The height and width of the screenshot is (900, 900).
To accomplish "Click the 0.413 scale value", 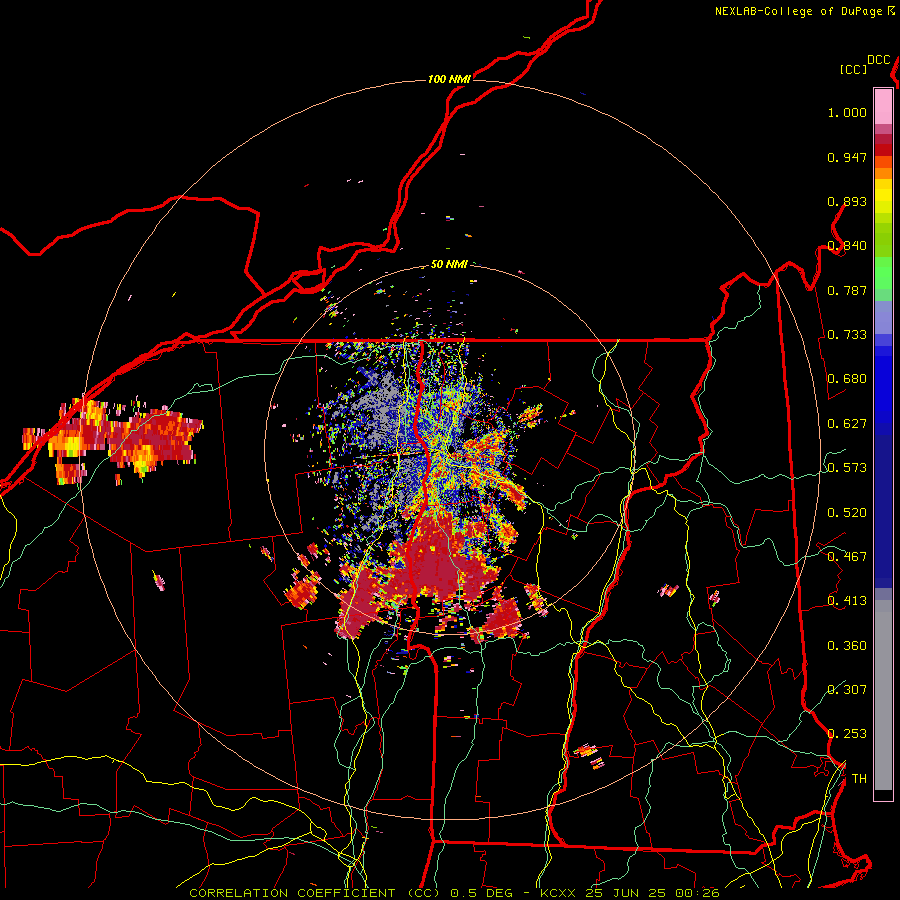I will (x=847, y=601).
